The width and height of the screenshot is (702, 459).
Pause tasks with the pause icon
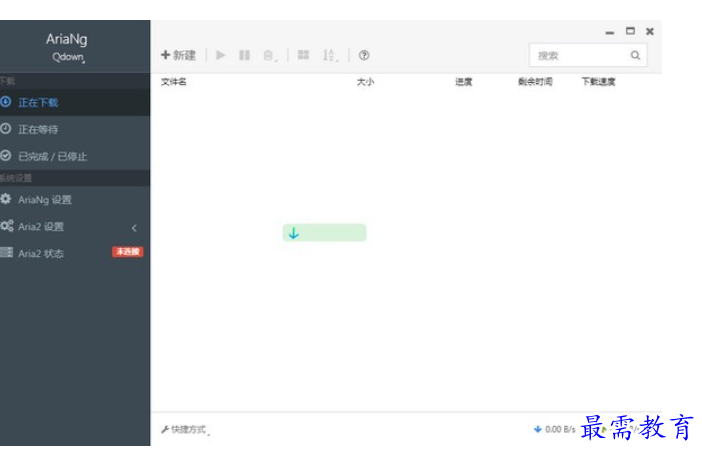click(x=245, y=55)
